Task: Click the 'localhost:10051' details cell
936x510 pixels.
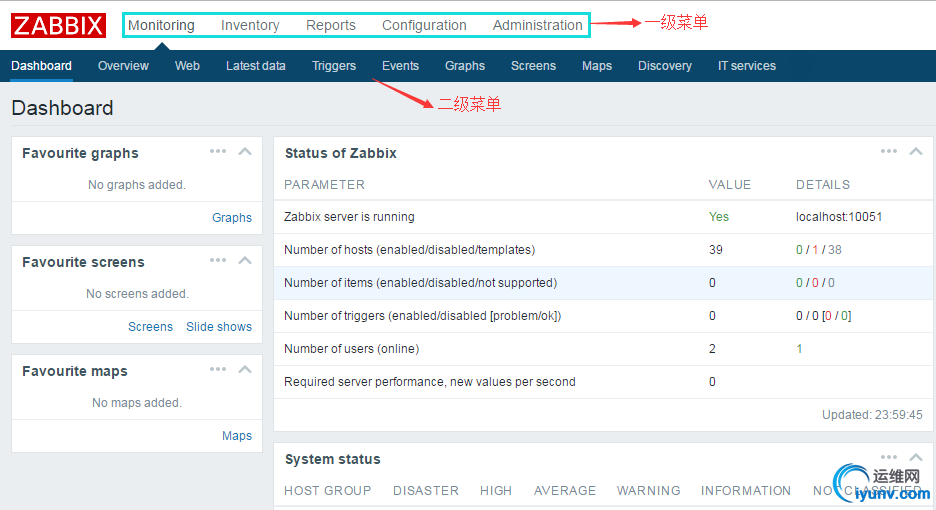Action: click(x=839, y=217)
